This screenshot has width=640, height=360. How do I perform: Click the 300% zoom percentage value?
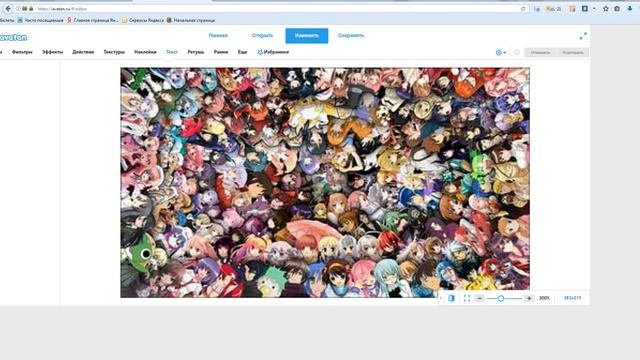click(x=544, y=298)
